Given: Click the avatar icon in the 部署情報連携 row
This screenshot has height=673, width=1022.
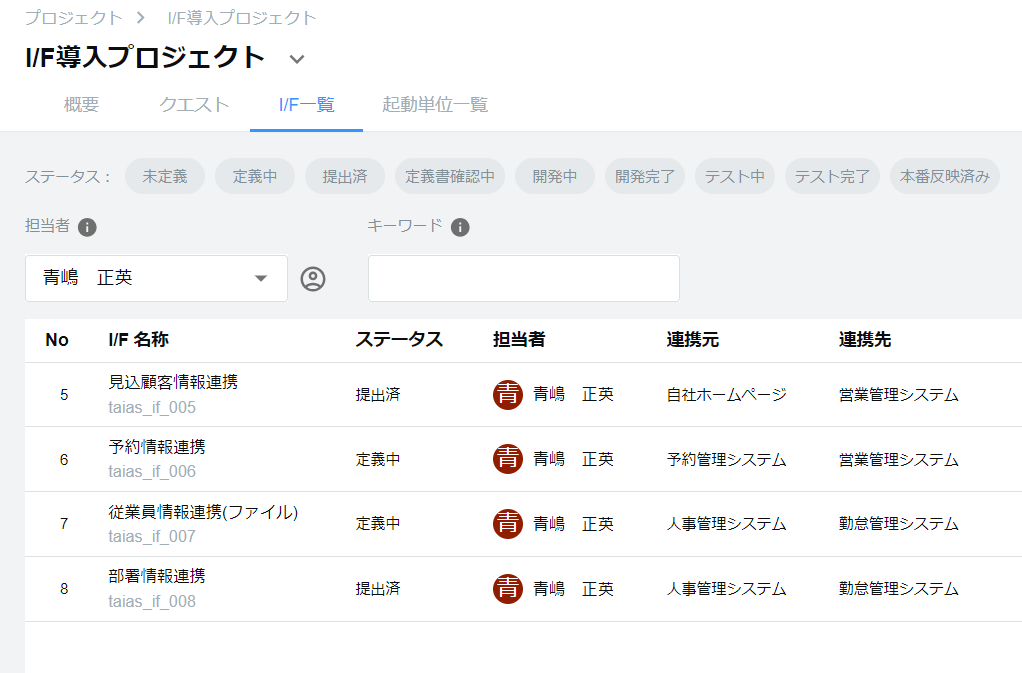Looking at the screenshot, I should pos(508,589).
